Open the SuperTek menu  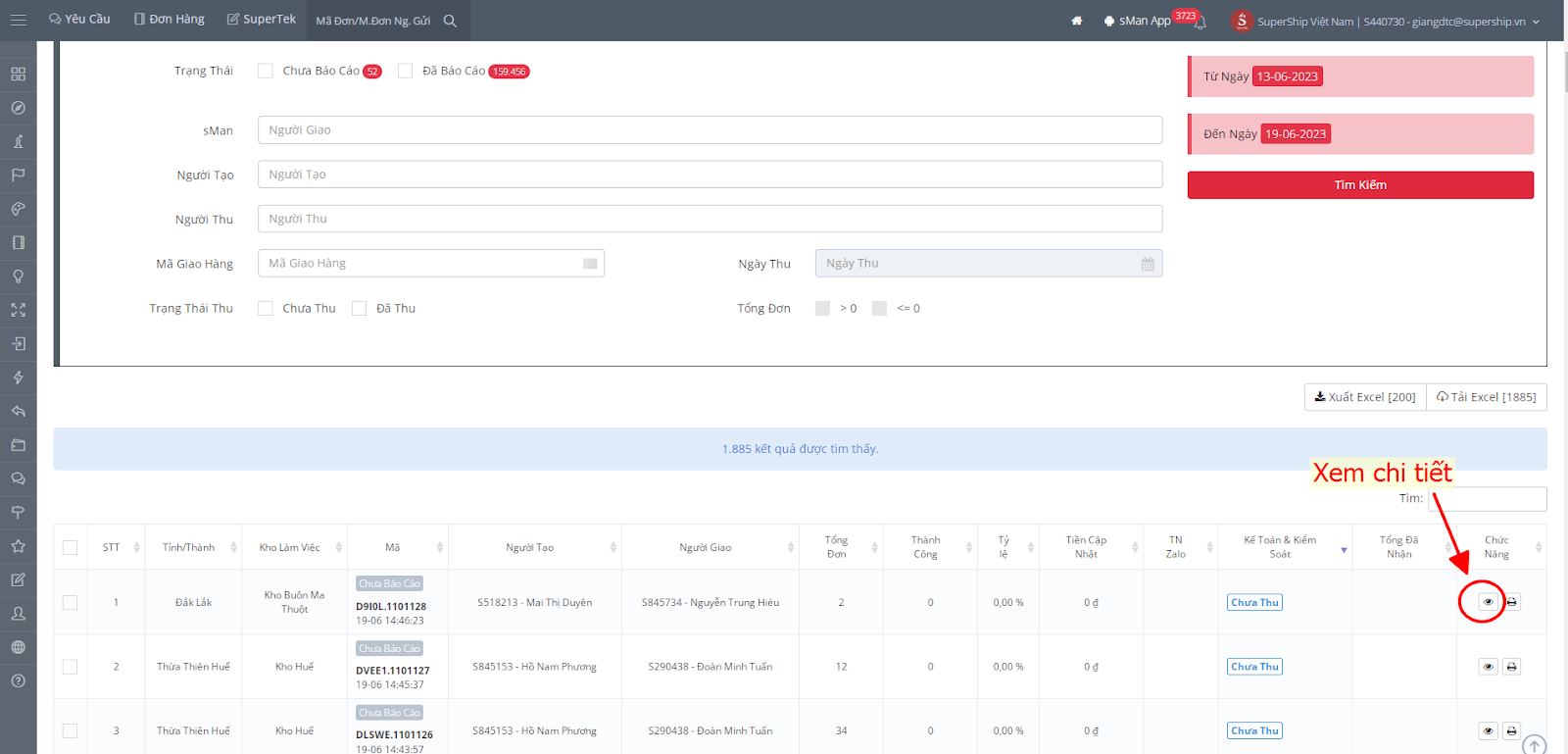[261, 20]
